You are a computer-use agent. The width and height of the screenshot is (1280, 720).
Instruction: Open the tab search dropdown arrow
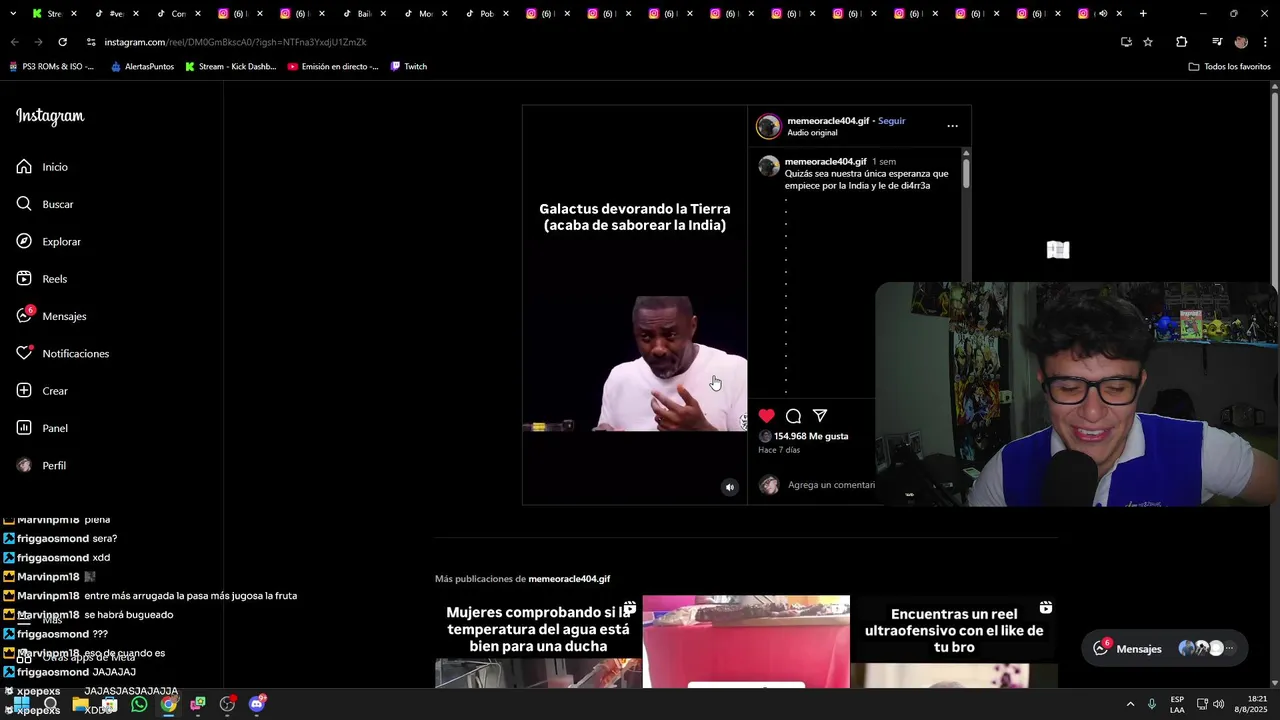[13, 14]
